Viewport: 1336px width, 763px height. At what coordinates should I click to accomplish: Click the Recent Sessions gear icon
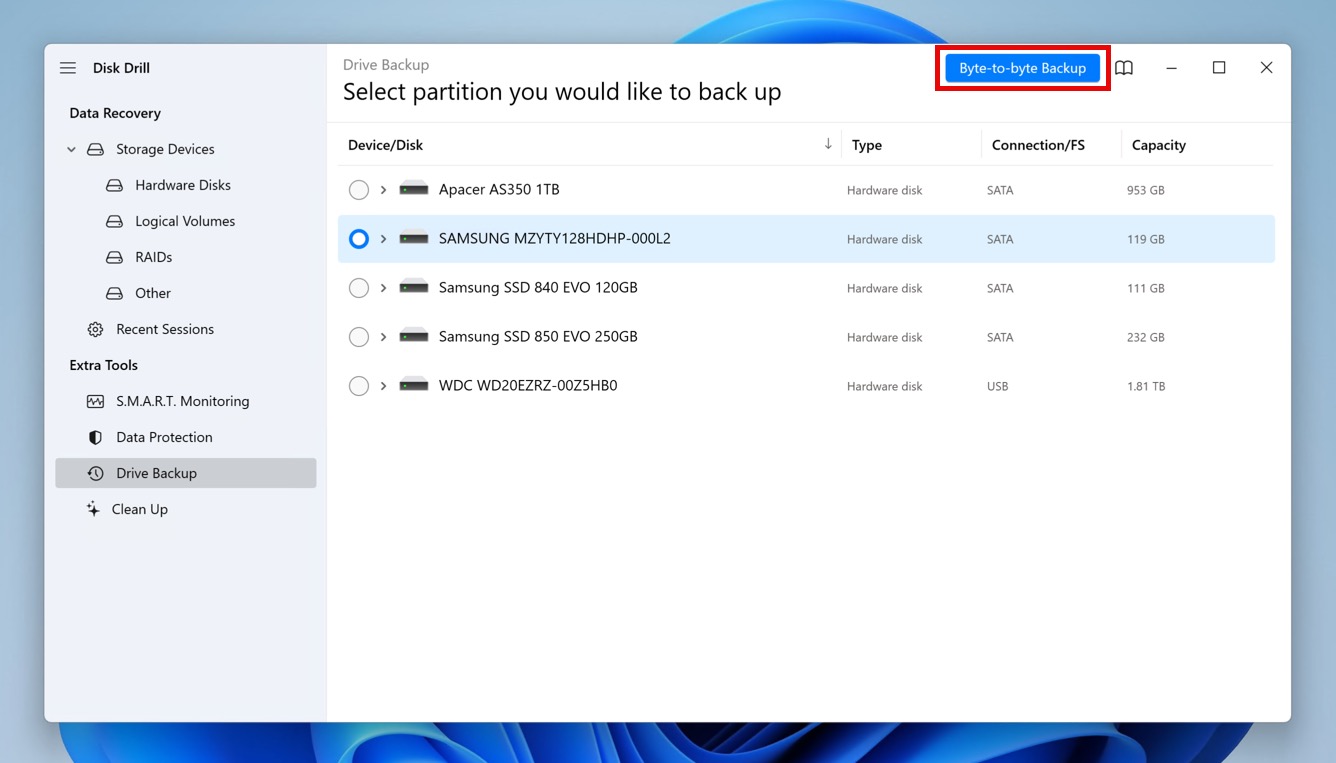[x=95, y=329]
